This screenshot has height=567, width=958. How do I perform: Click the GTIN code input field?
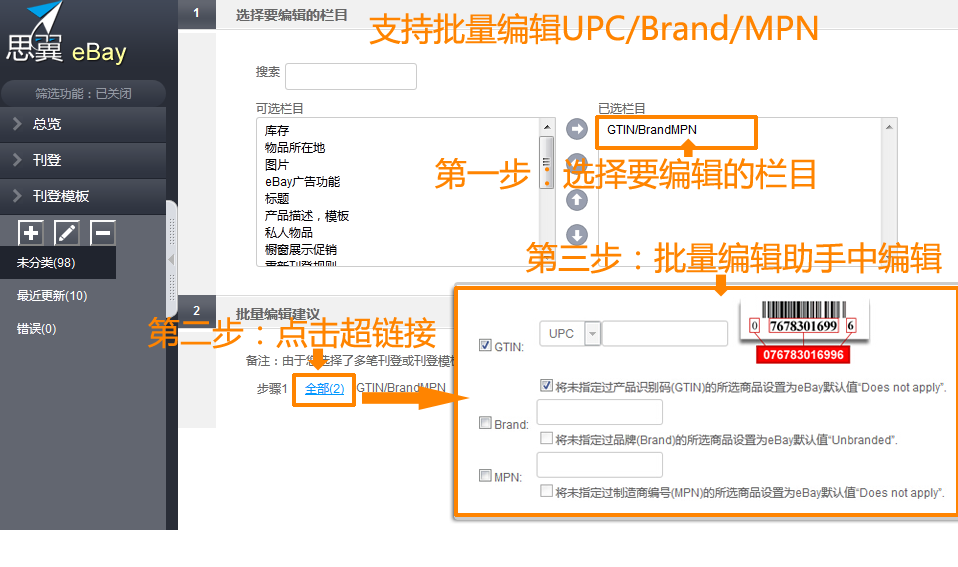[665, 334]
